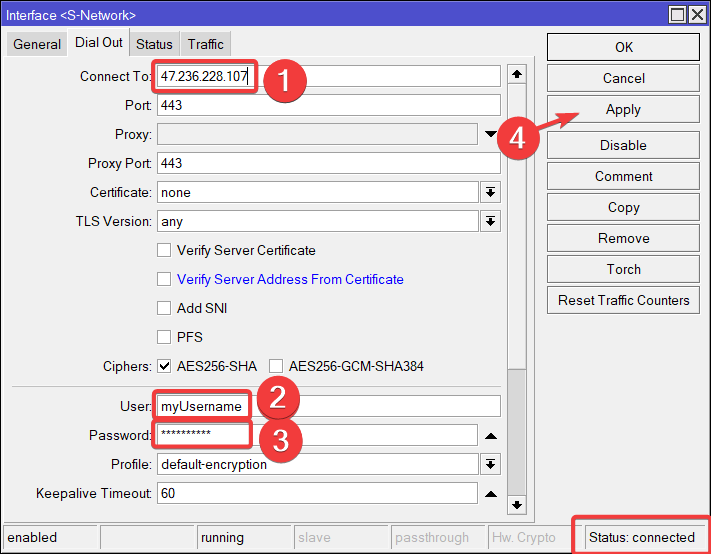
Task: Expand the Proxy field arrow
Action: pos(491,134)
